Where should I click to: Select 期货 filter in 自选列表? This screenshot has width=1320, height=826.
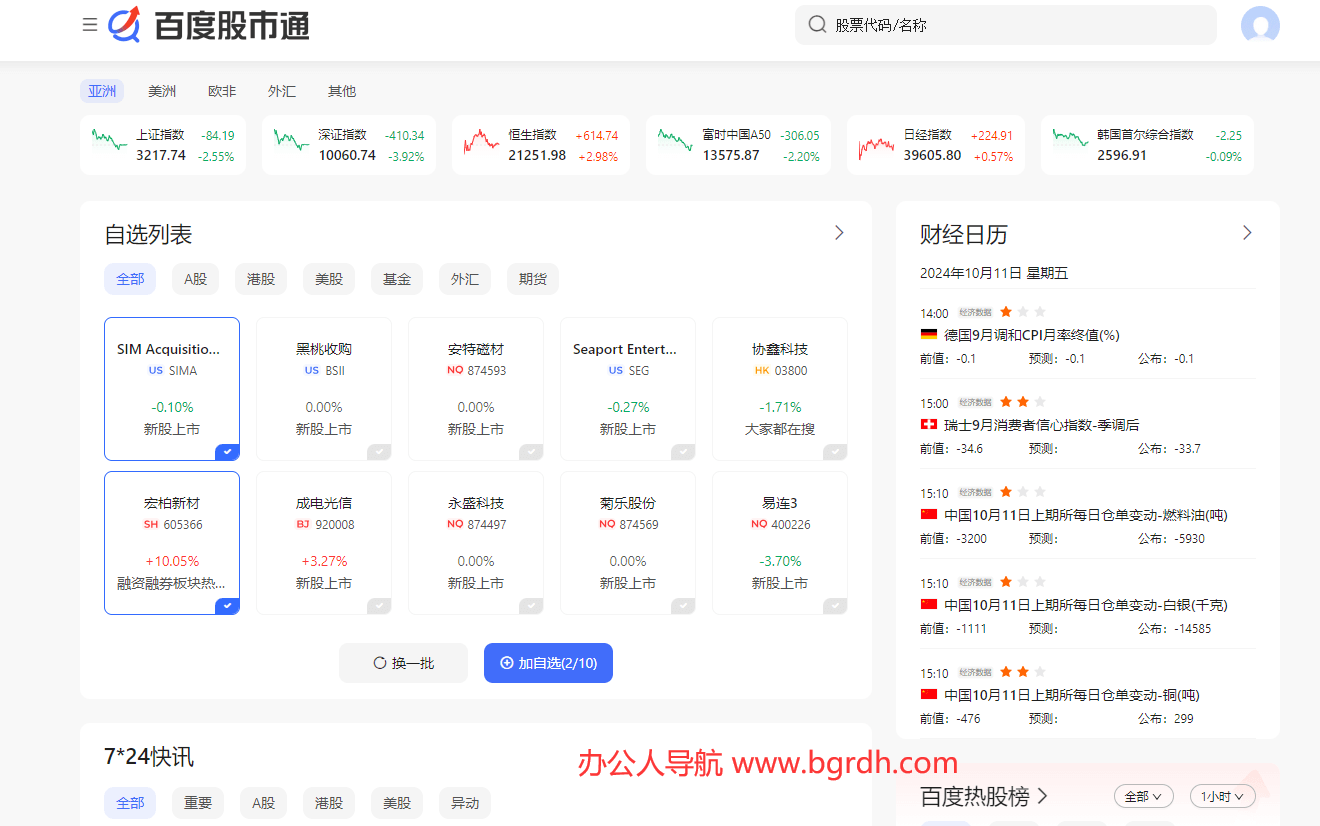click(x=533, y=279)
